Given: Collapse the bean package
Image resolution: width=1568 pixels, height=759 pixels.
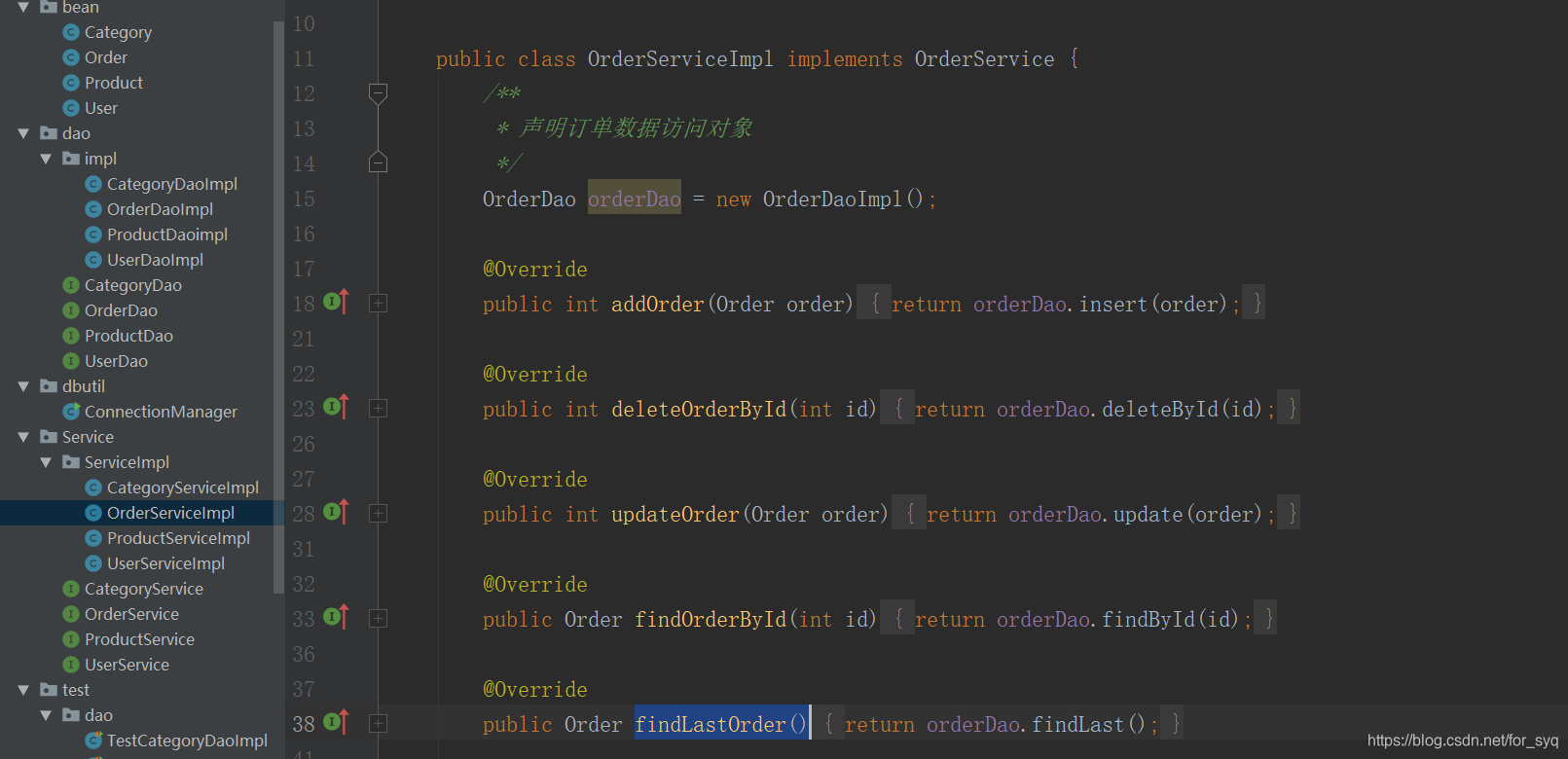Looking at the screenshot, I should click(23, 7).
